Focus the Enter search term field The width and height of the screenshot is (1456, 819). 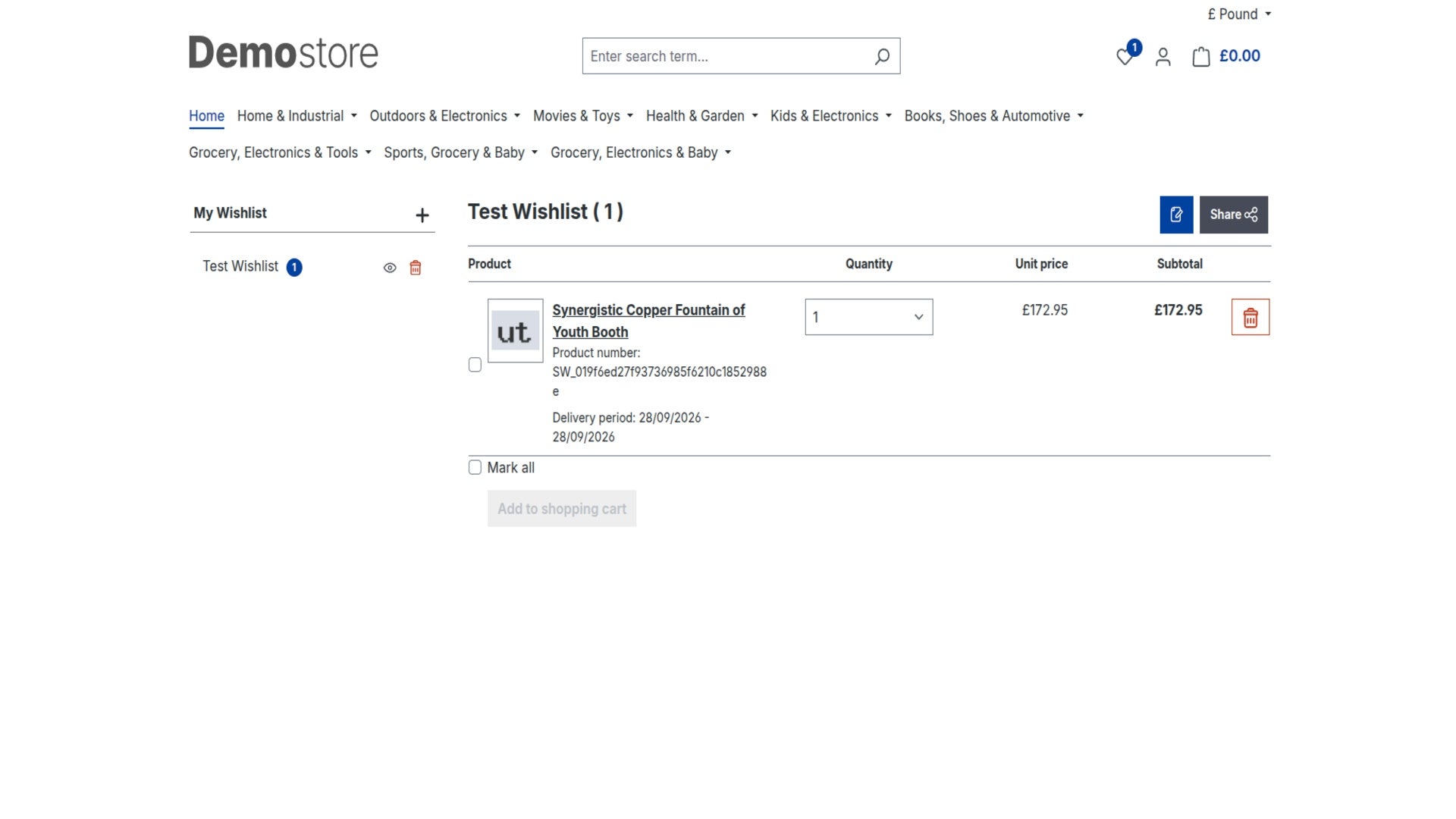pos(728,56)
